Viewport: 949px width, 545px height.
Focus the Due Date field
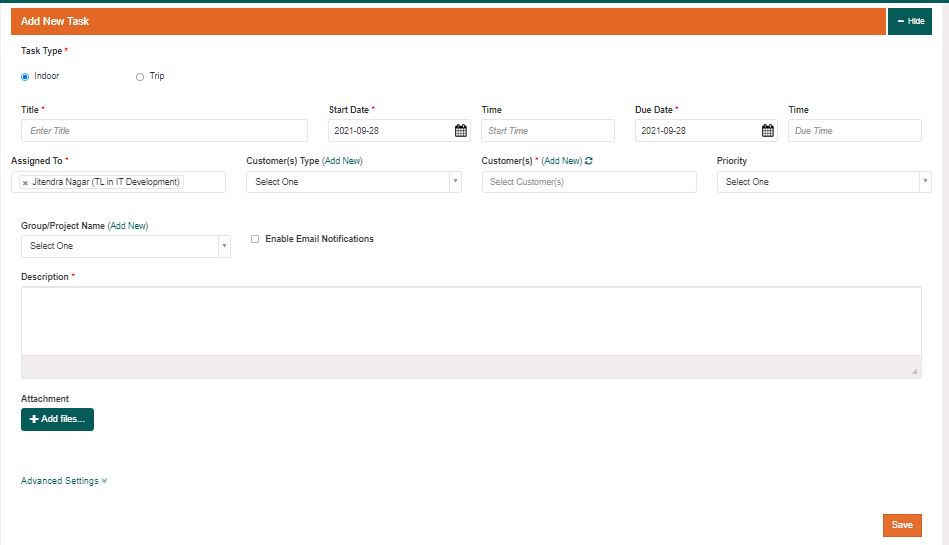(697, 131)
